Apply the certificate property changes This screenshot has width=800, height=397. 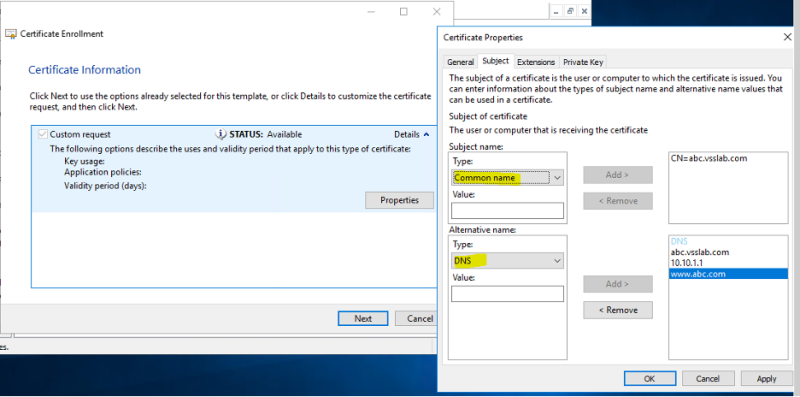click(x=766, y=379)
